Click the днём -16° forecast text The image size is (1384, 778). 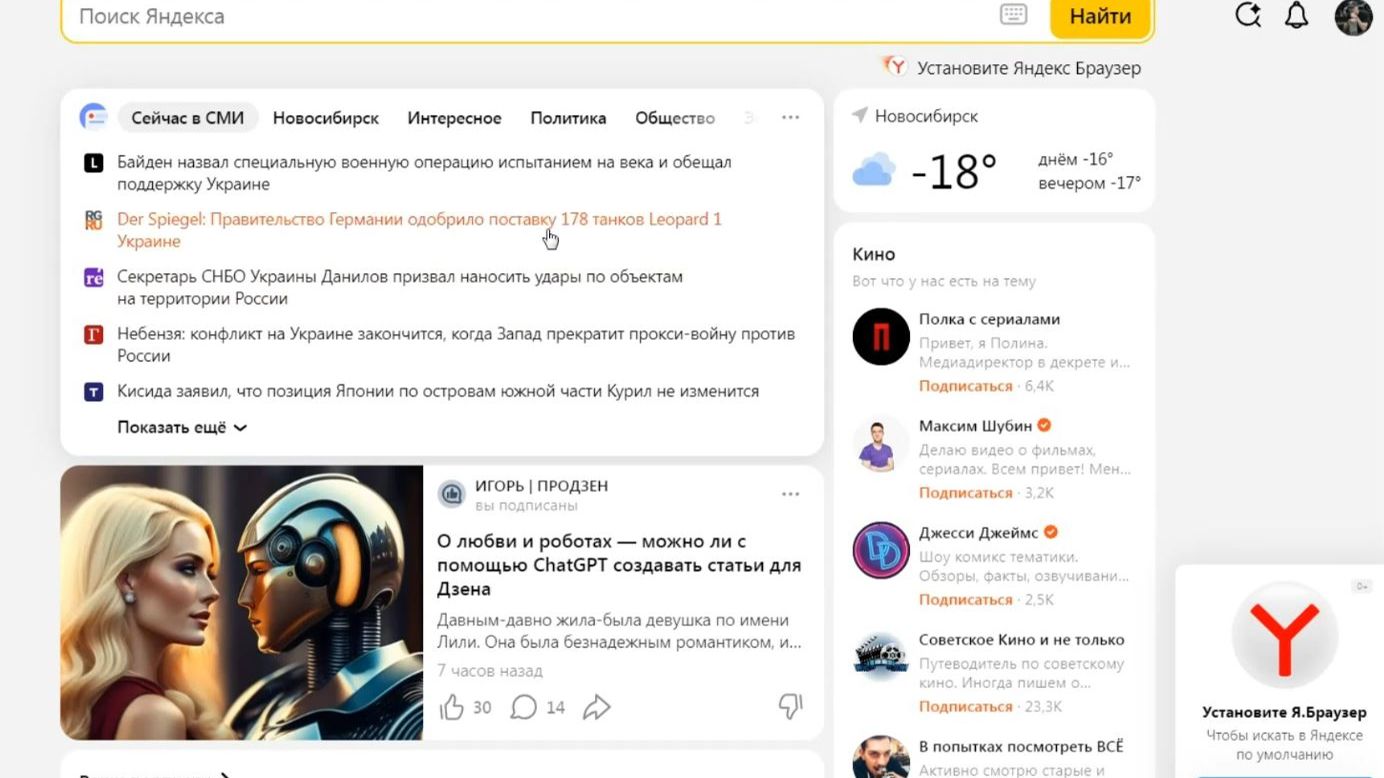pos(1075,160)
